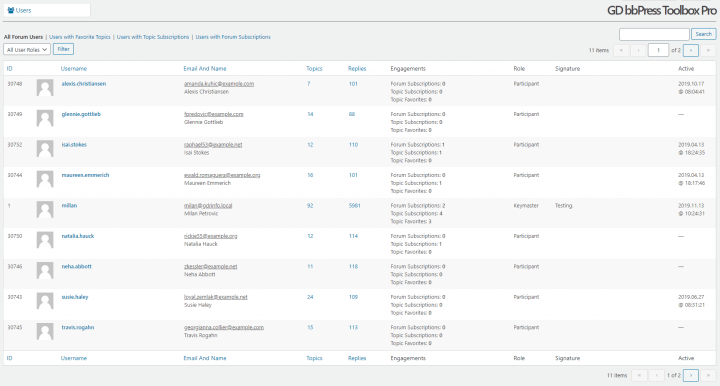Show Users with Topic Subscriptions
This screenshot has width=720, height=386.
pos(152,37)
